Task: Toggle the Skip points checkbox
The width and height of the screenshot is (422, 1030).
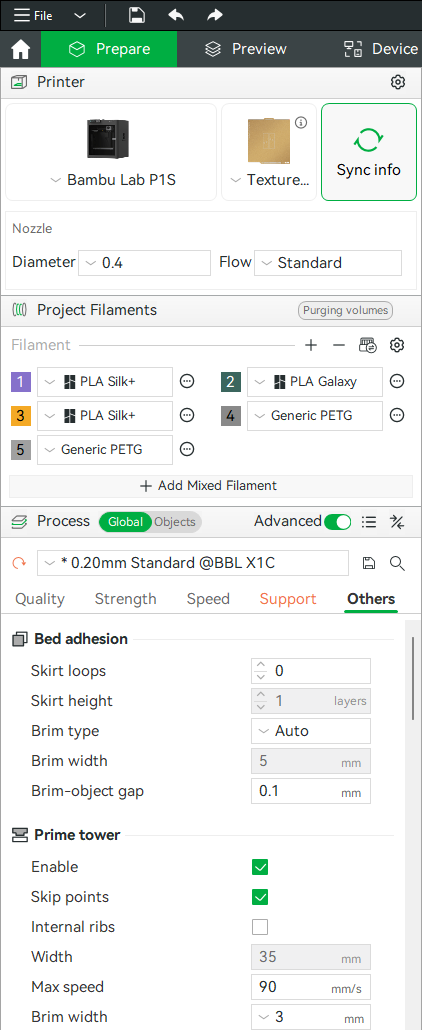Action: coord(260,897)
